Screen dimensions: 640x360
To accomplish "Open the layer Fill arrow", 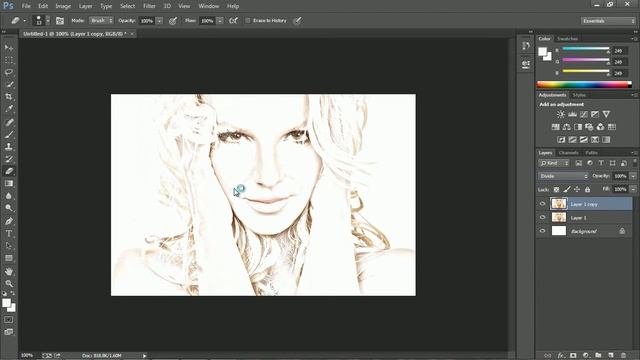I will [x=633, y=189].
